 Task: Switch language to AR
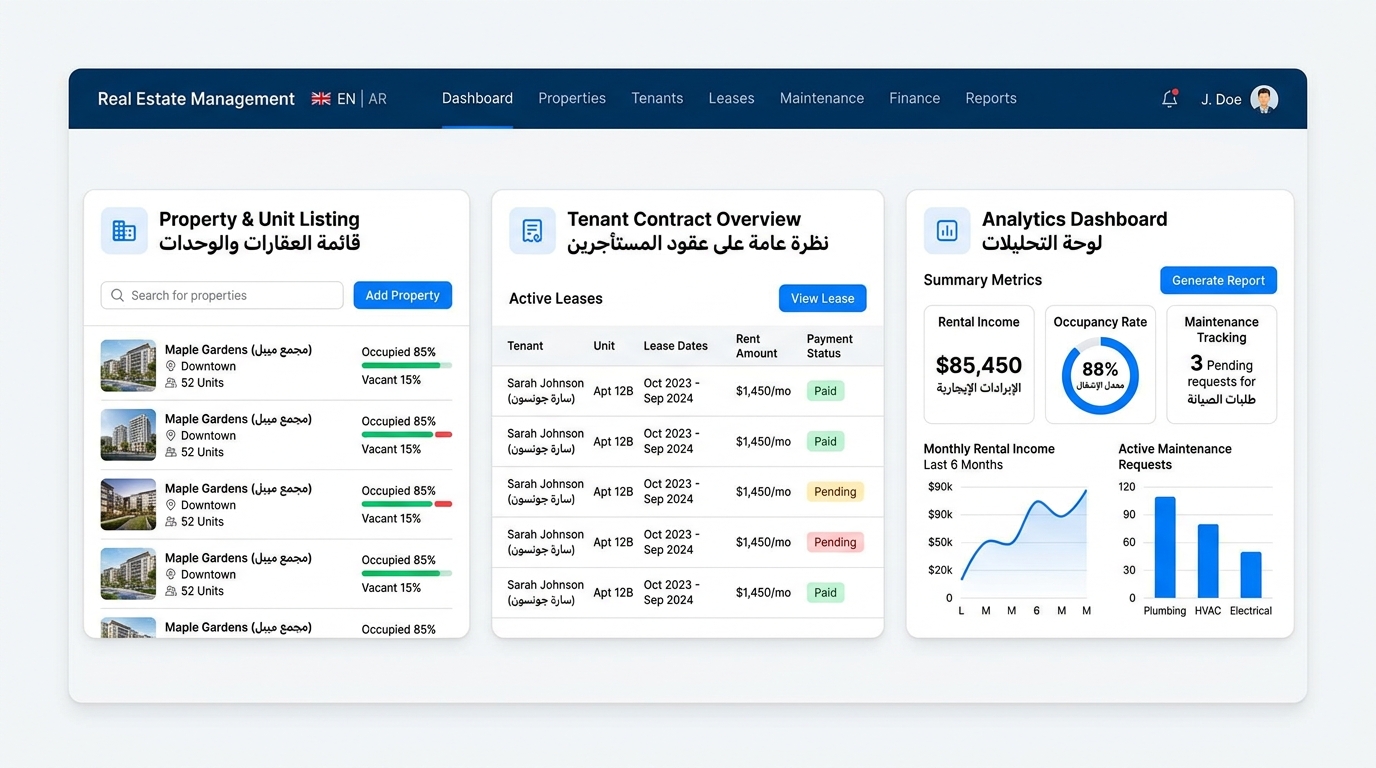377,98
